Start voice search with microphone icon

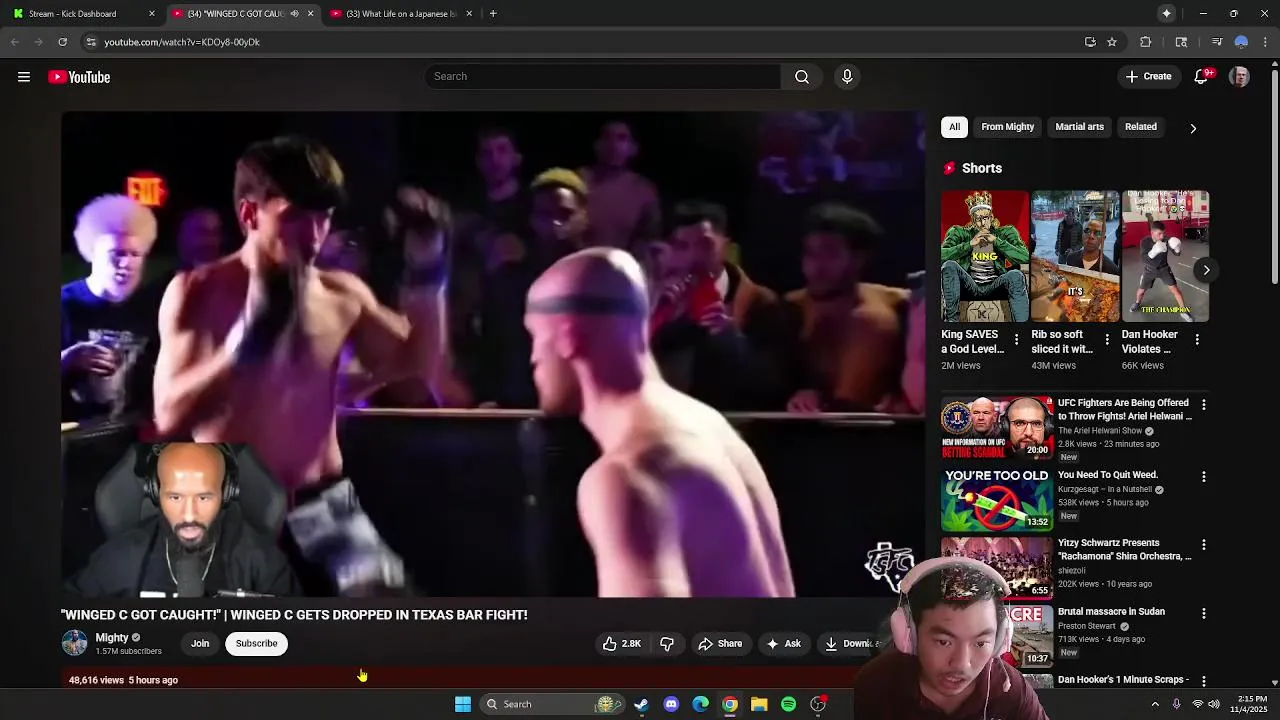point(847,77)
